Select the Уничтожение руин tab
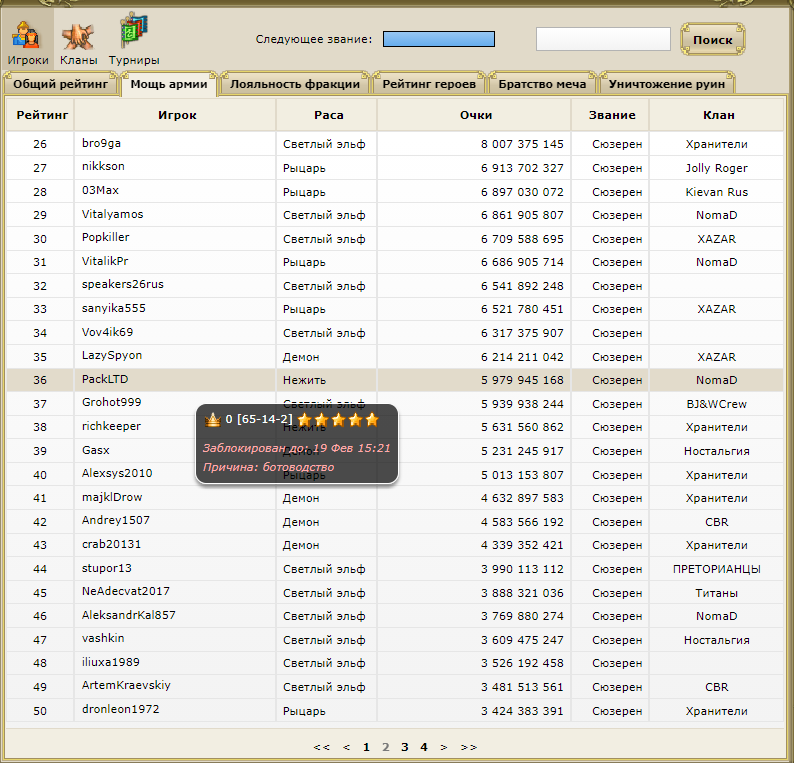Viewport: 794px width, 763px height. pos(666,84)
